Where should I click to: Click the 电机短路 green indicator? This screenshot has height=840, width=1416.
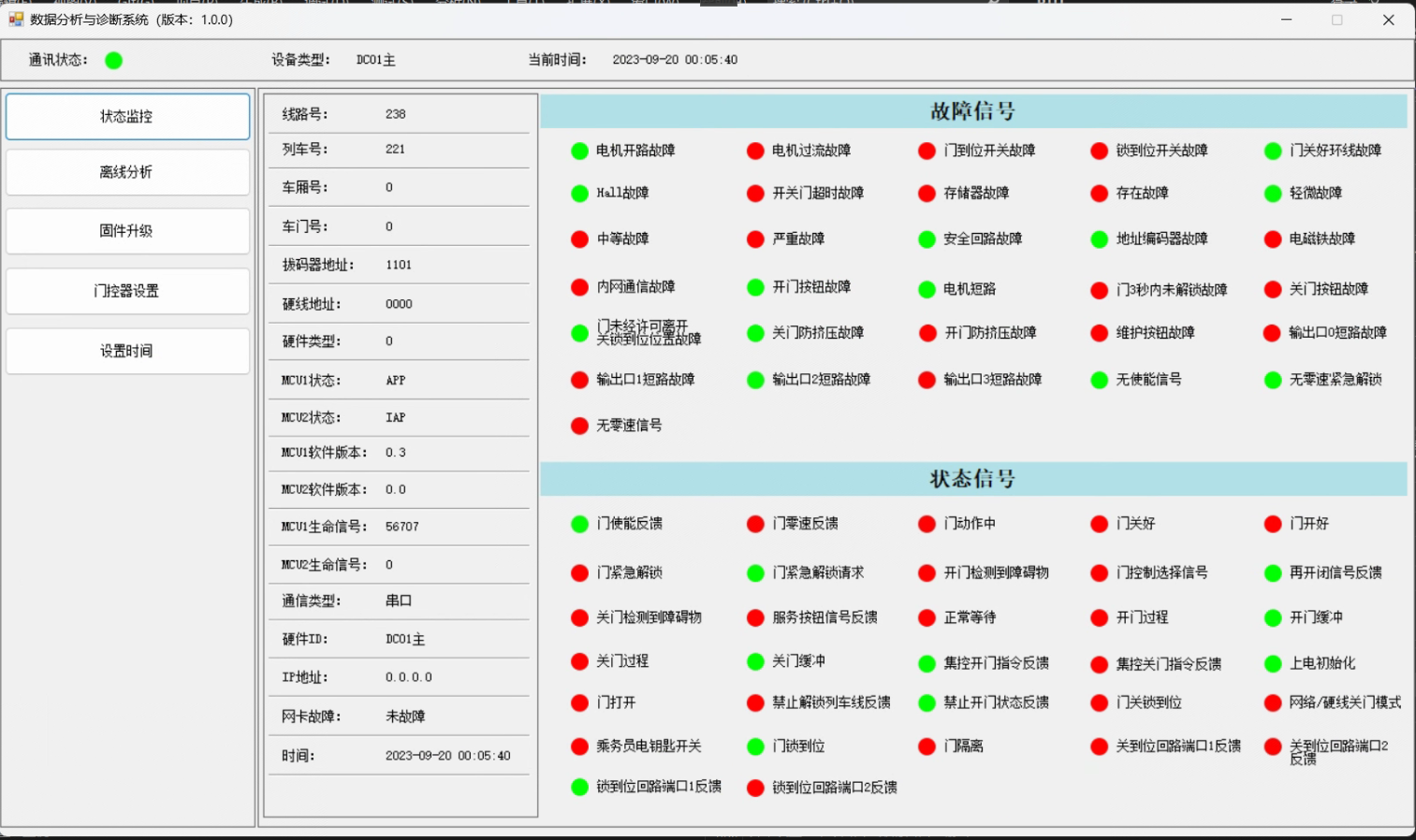(x=927, y=289)
